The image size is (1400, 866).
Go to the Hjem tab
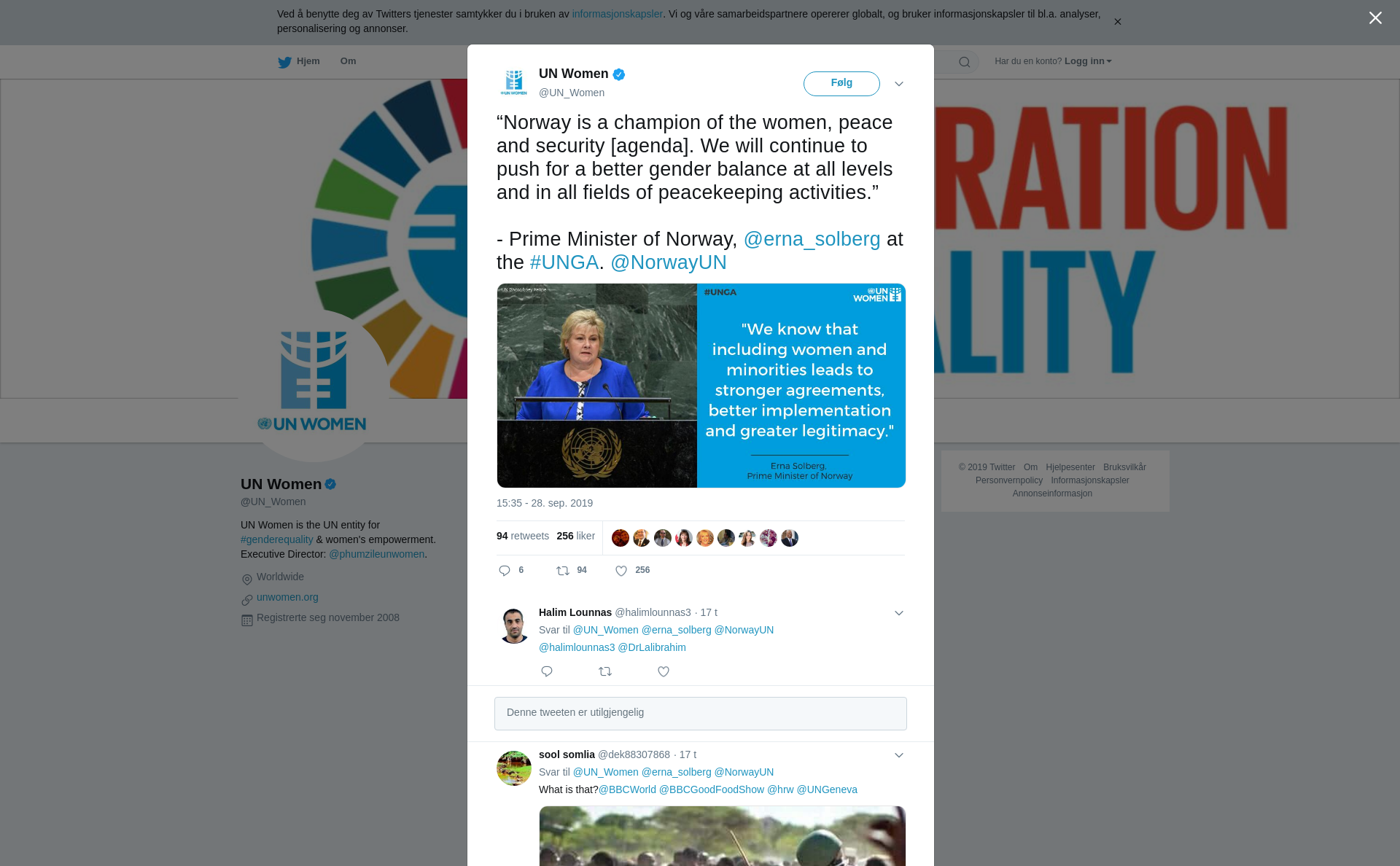click(299, 61)
